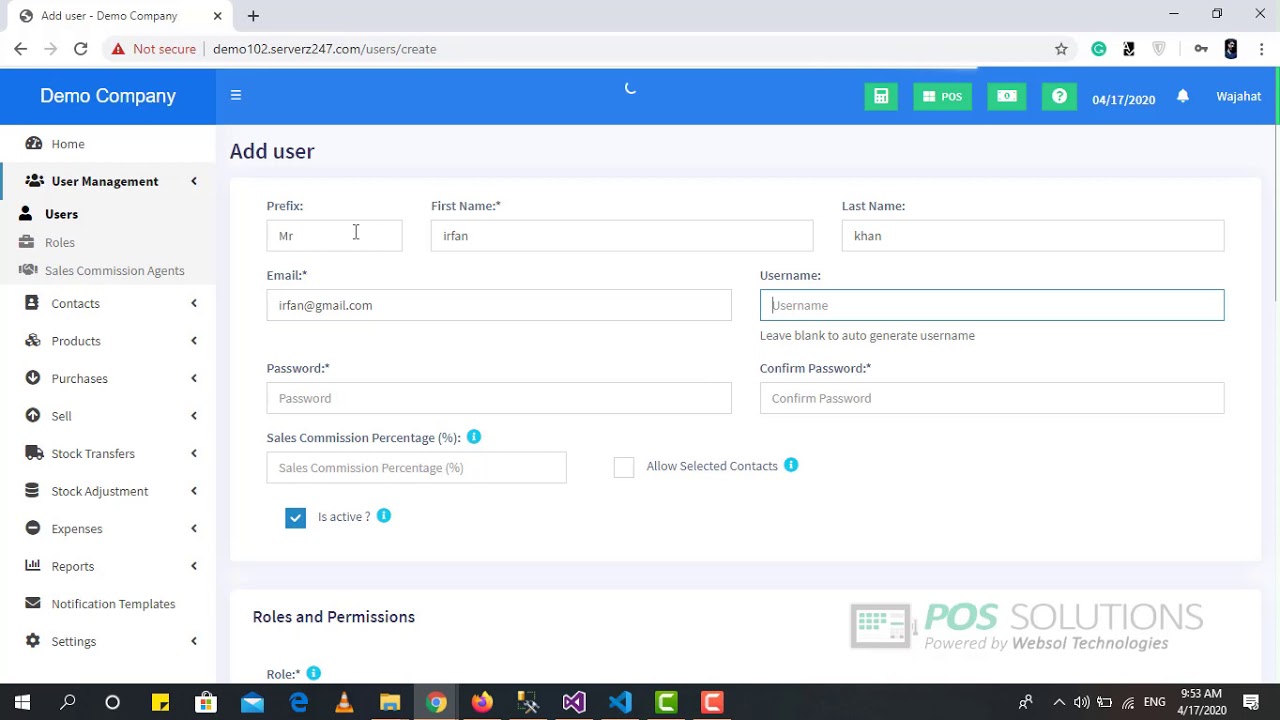Viewport: 1280px width, 720px height.
Task: Click into the Email field
Action: pos(499,305)
